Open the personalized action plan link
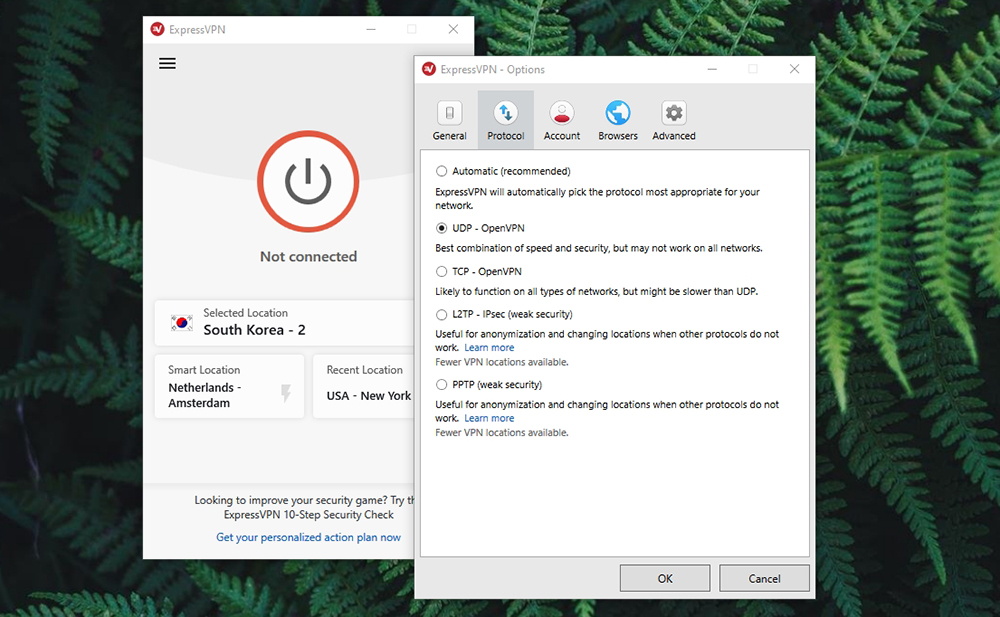This screenshot has width=1000, height=617. tap(309, 537)
